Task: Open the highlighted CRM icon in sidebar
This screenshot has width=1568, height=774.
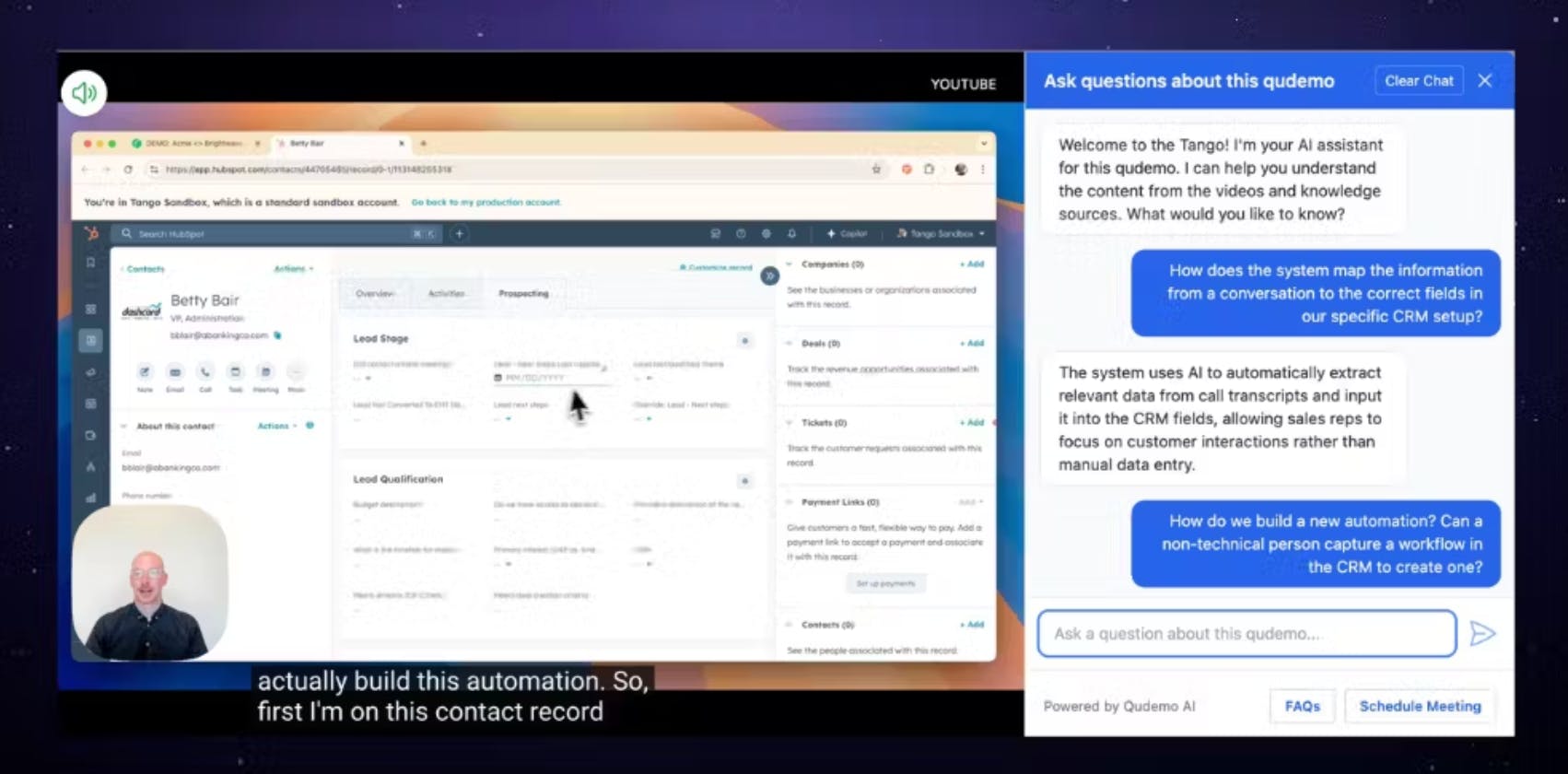Action: click(x=90, y=341)
